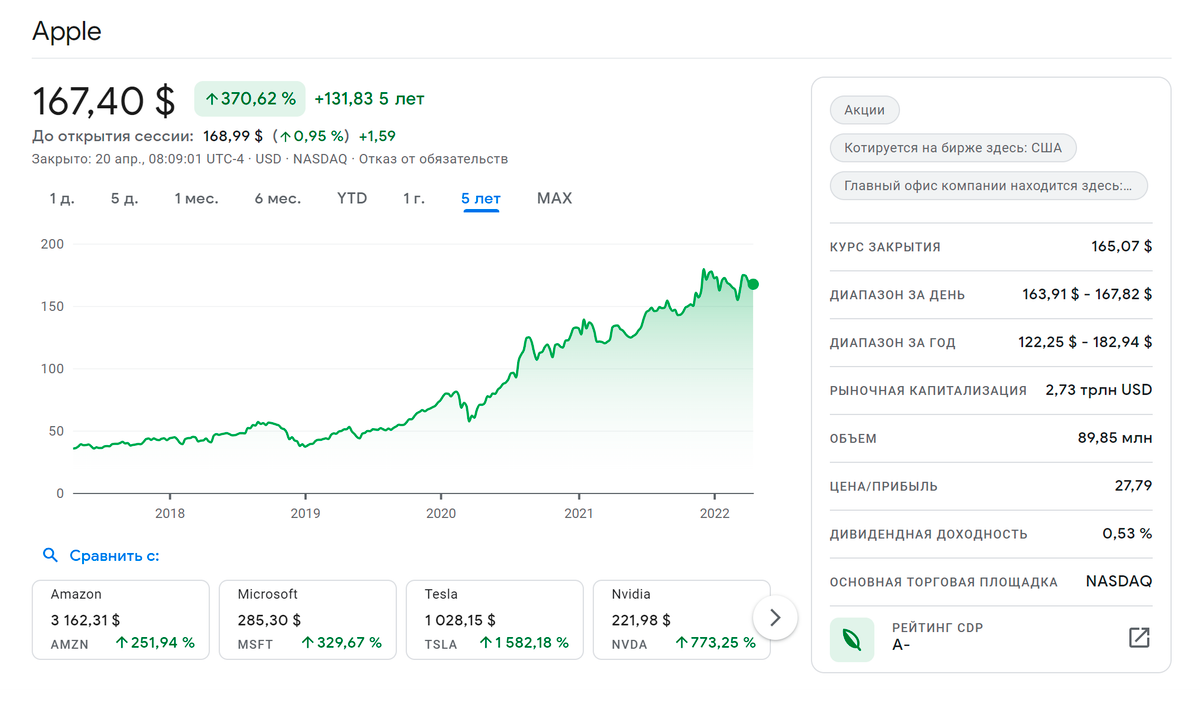Open the Microsoft MSFT comparison card
Screen dimensions: 1200x712
[308, 619]
